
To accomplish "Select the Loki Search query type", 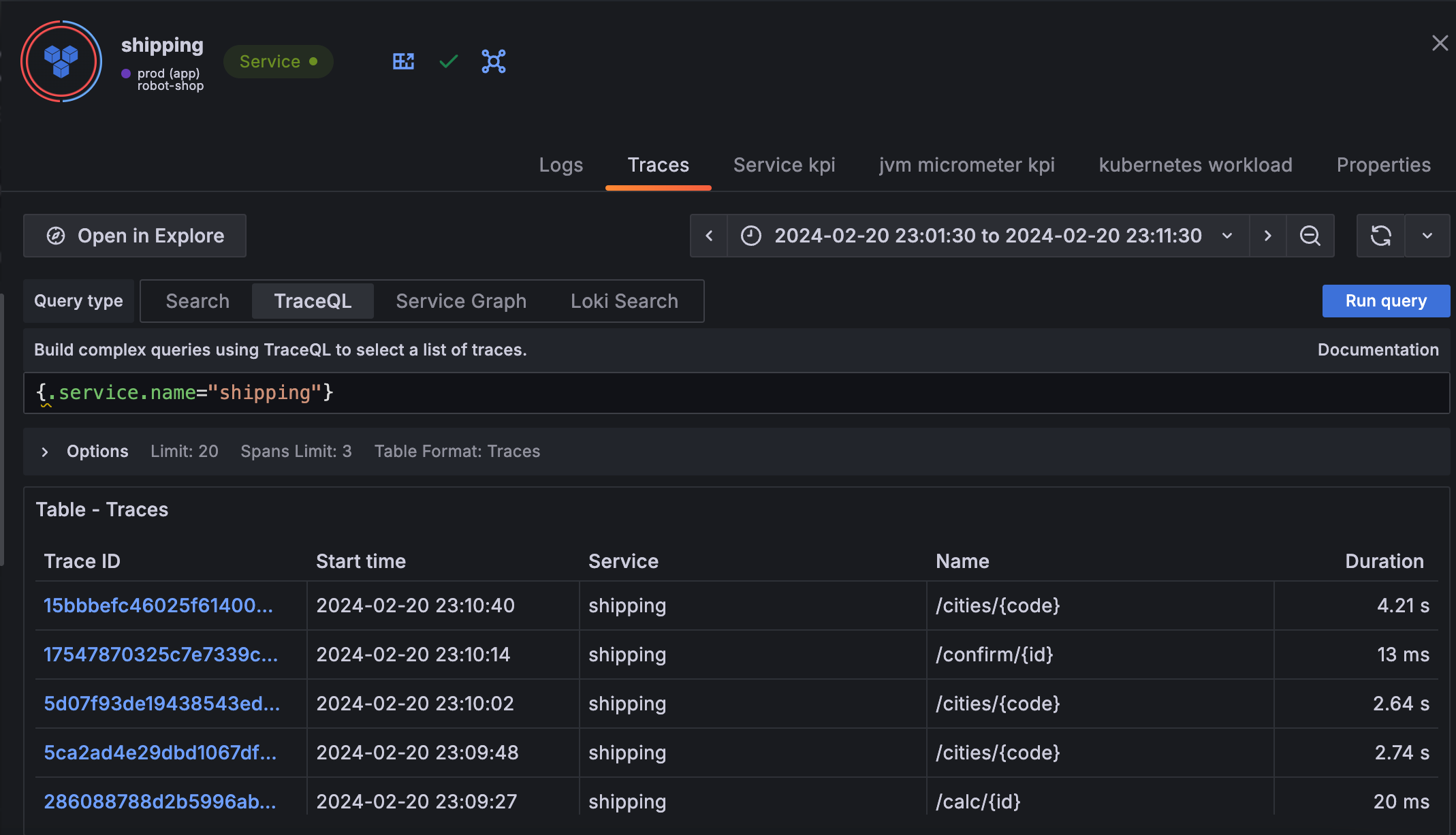I will tap(624, 301).
